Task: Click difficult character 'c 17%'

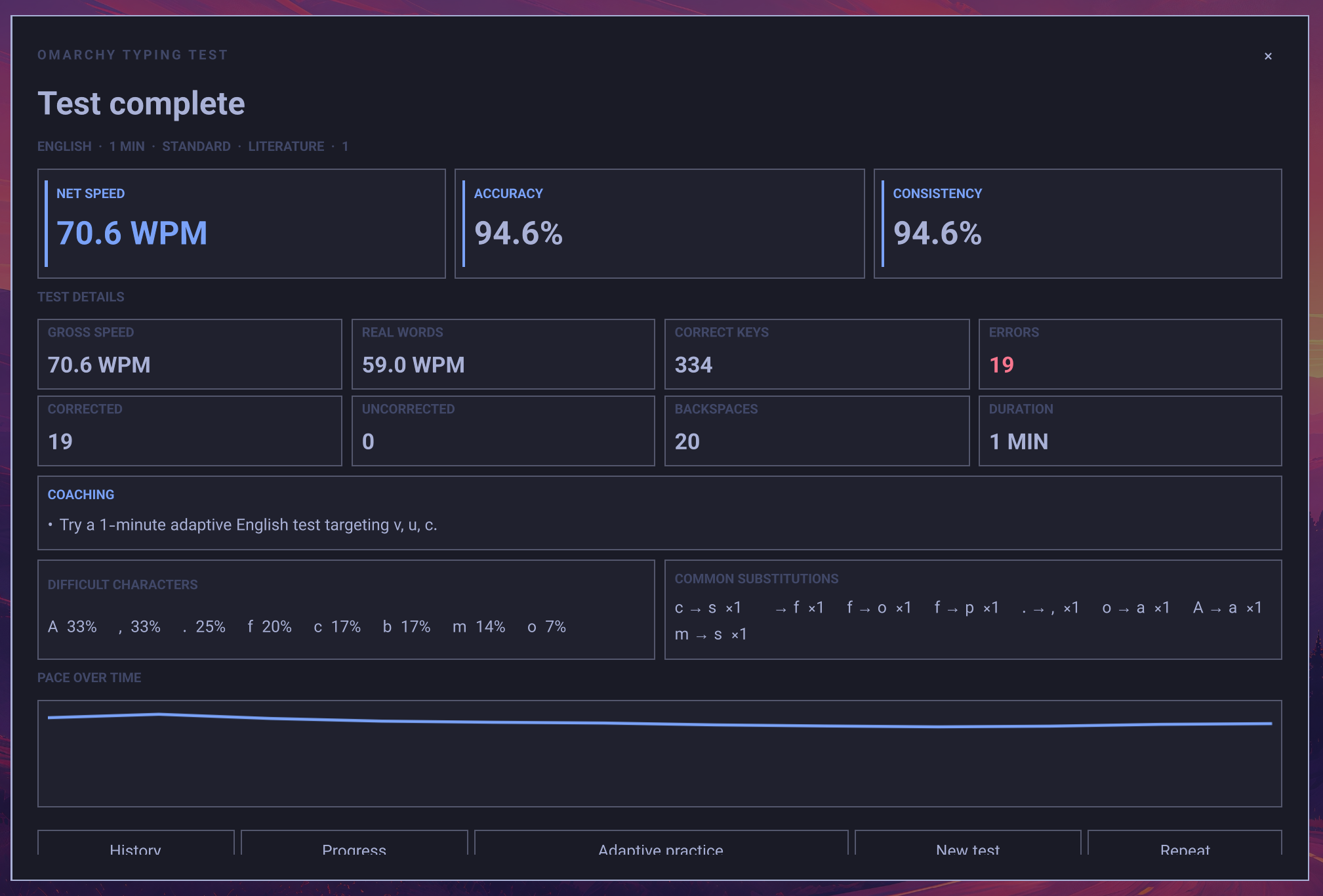Action: coord(337,627)
